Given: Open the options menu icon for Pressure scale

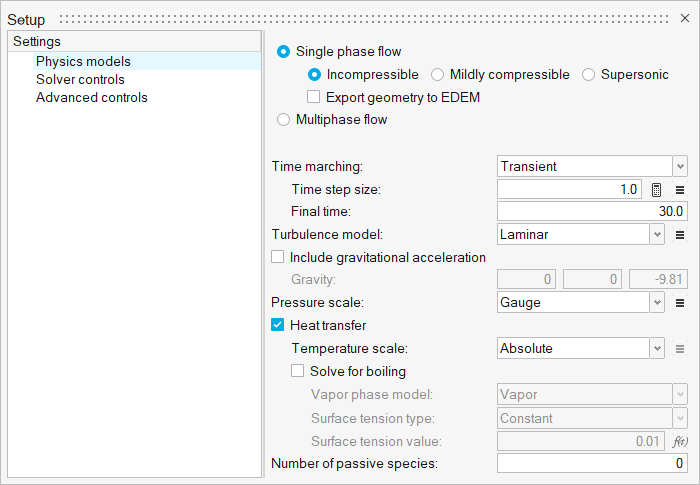Looking at the screenshot, I should point(680,302).
